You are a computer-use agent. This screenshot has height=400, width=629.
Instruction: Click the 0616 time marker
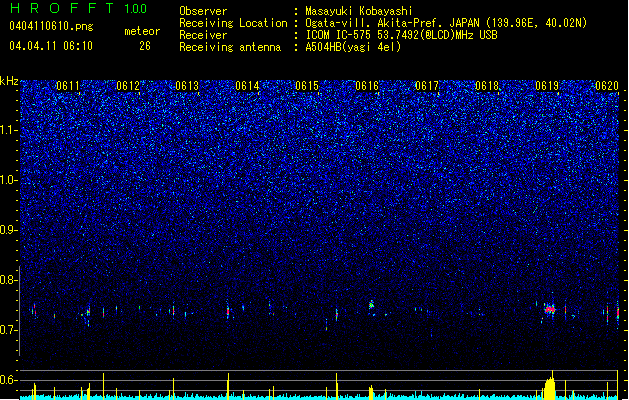(x=367, y=86)
